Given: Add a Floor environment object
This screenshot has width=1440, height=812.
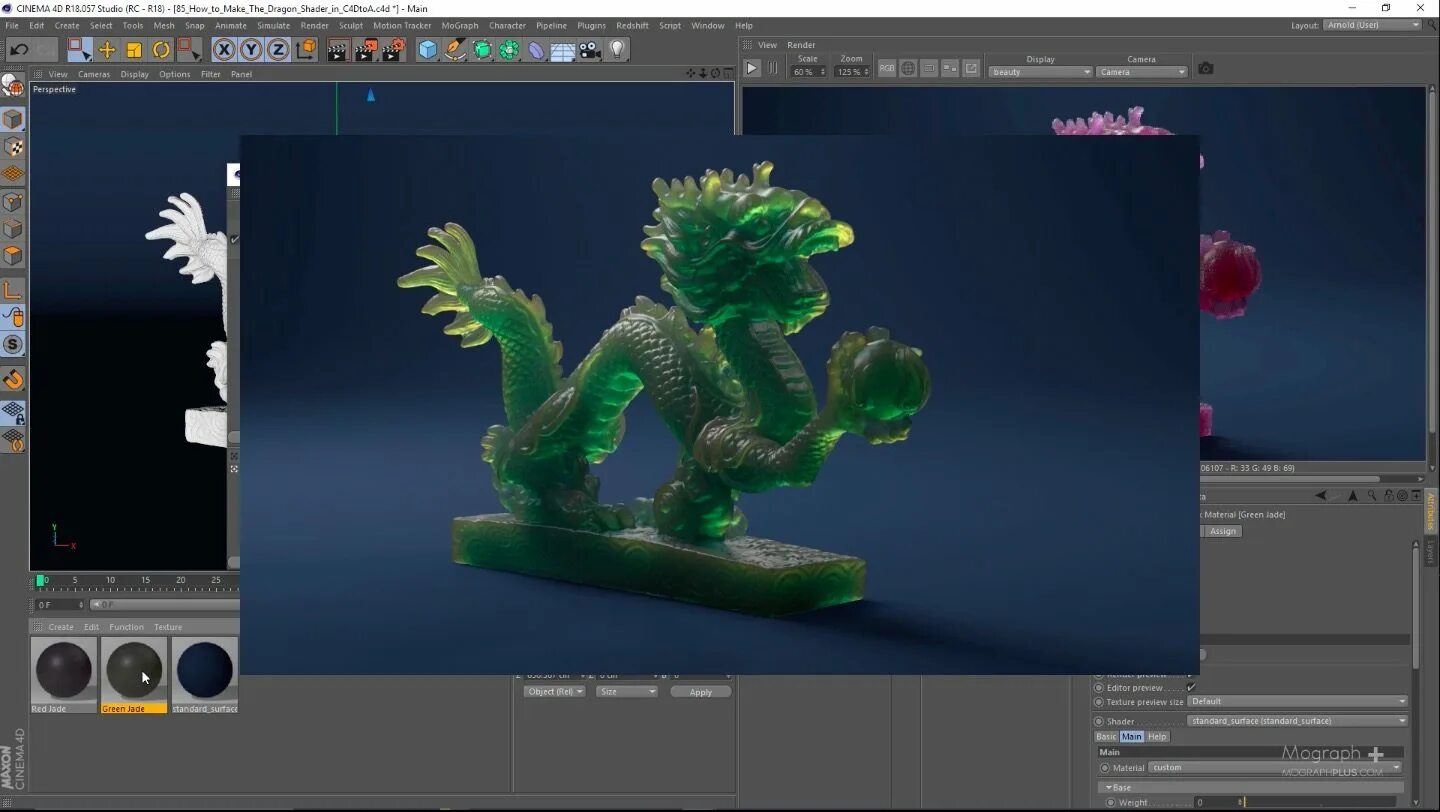Looking at the screenshot, I should click(x=563, y=49).
